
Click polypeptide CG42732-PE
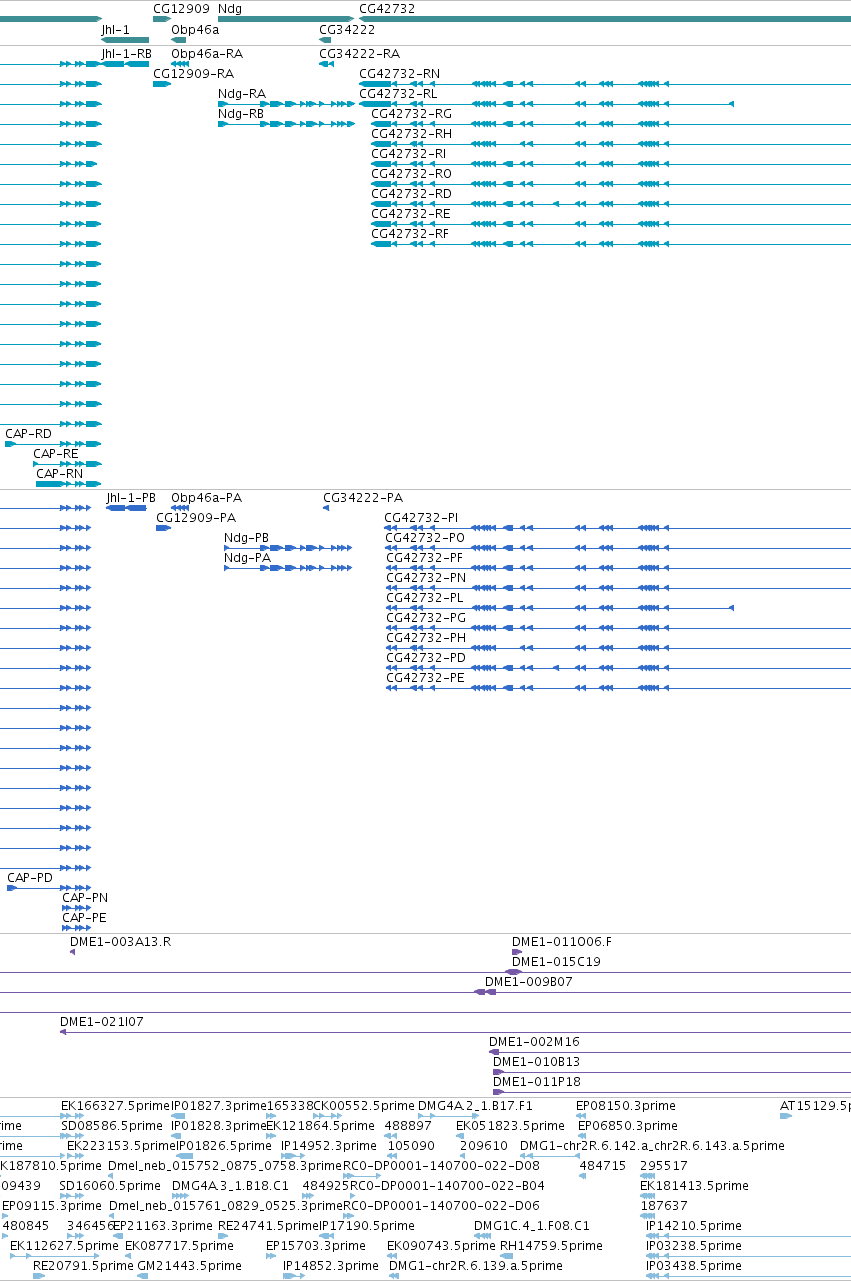(425, 677)
